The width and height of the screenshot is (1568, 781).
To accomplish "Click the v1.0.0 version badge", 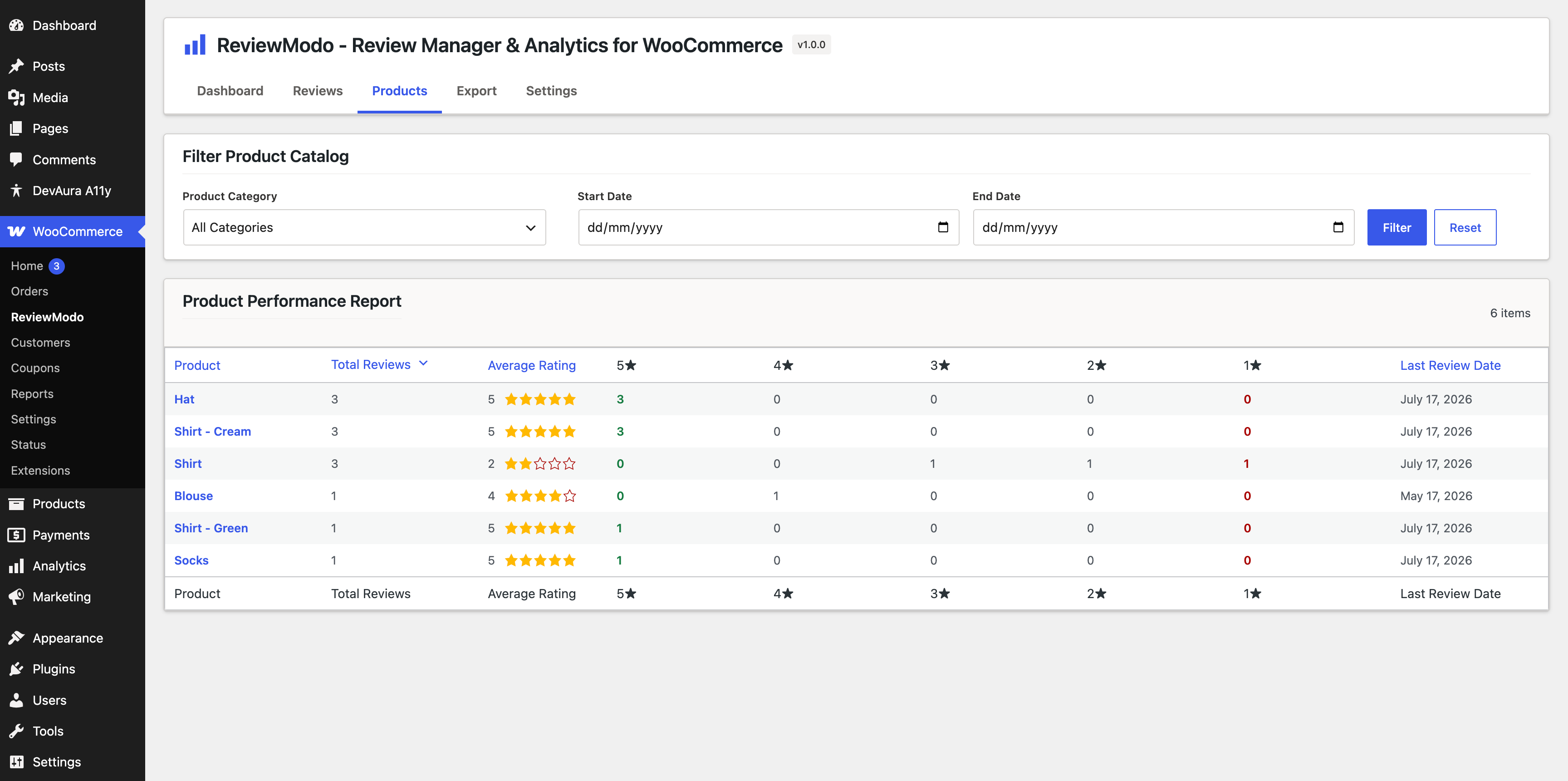I will 811,44.
